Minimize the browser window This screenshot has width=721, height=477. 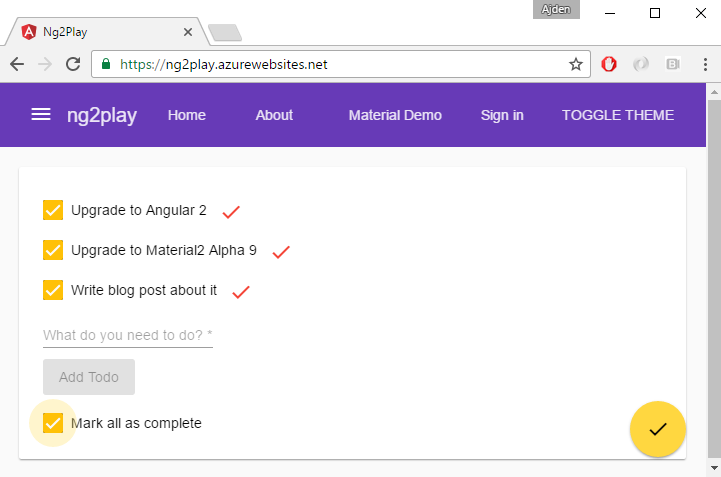coord(610,13)
